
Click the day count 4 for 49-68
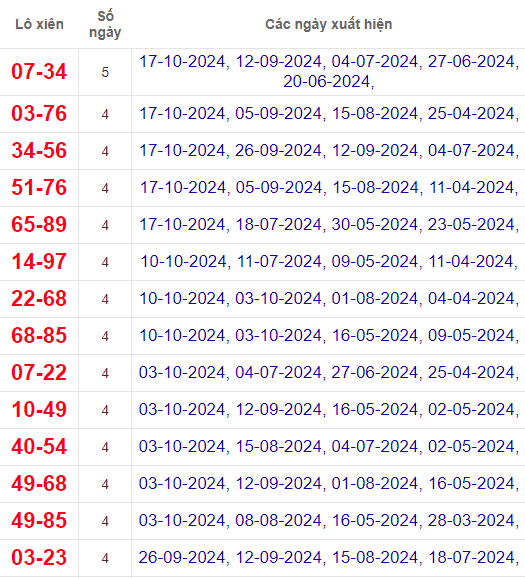click(105, 484)
